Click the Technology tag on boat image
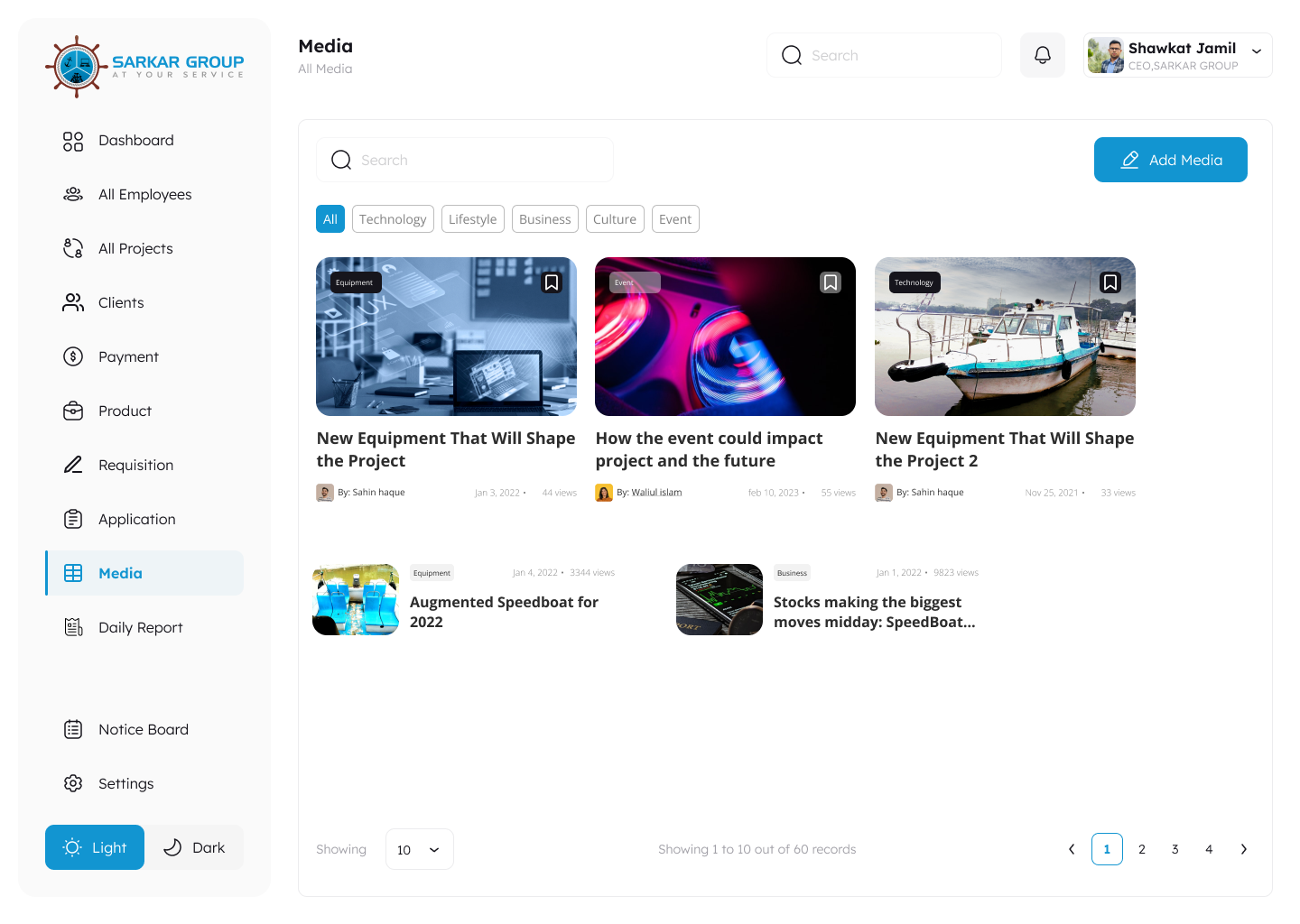The image size is (1300, 924). (x=915, y=282)
